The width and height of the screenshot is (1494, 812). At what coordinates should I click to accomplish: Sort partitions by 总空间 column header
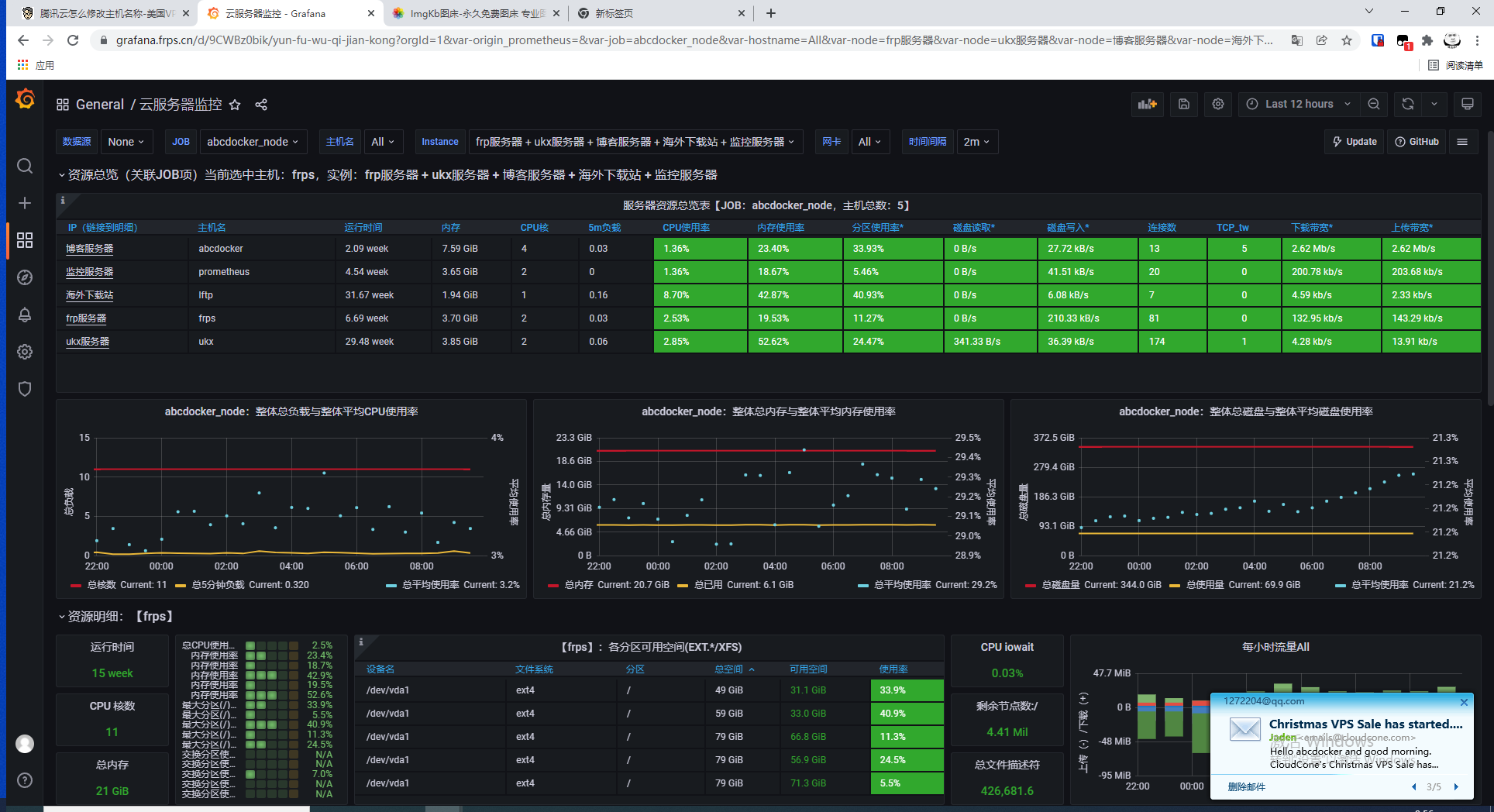(728, 669)
